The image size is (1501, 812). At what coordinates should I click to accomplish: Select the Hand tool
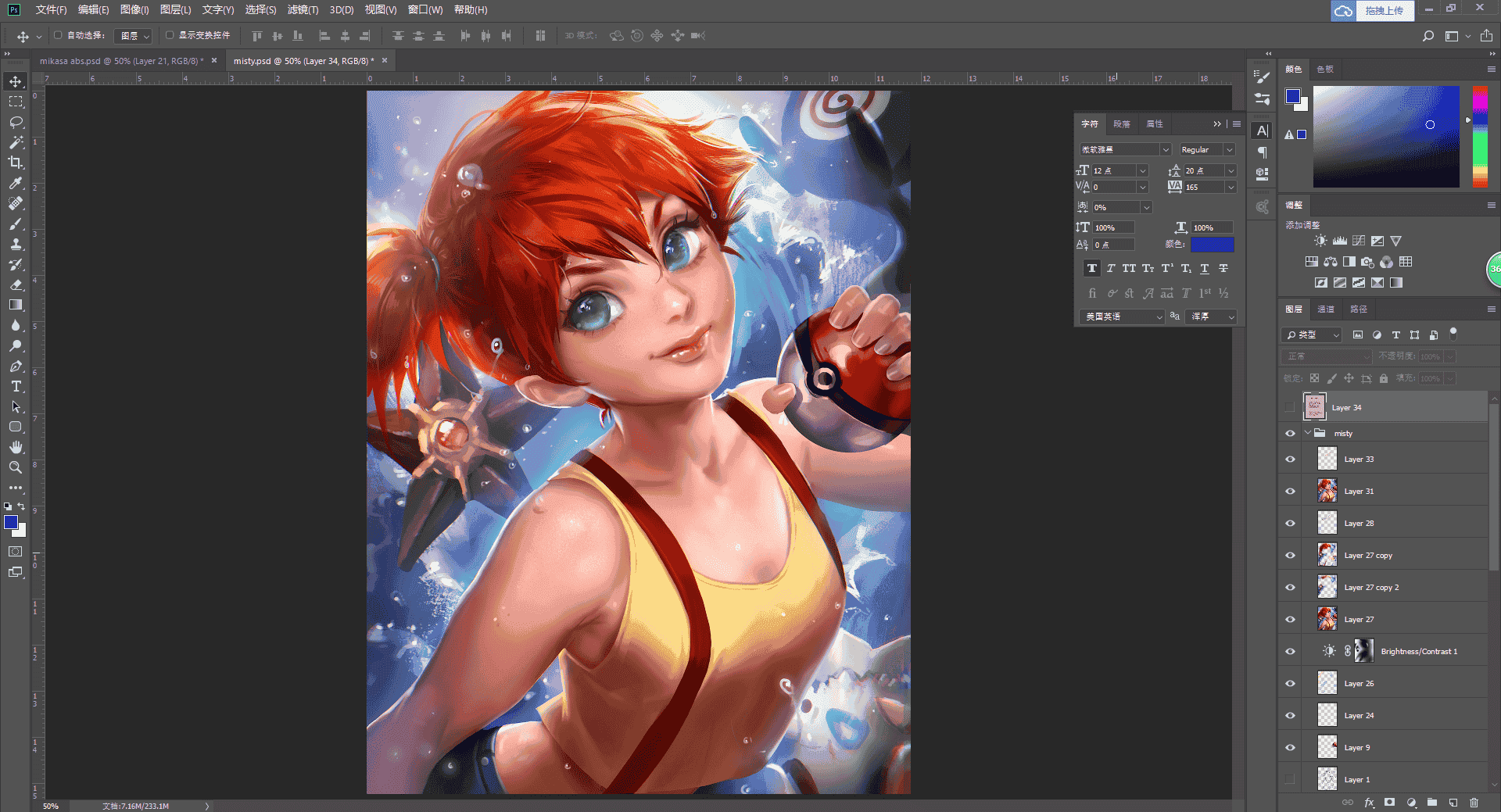coord(16,447)
